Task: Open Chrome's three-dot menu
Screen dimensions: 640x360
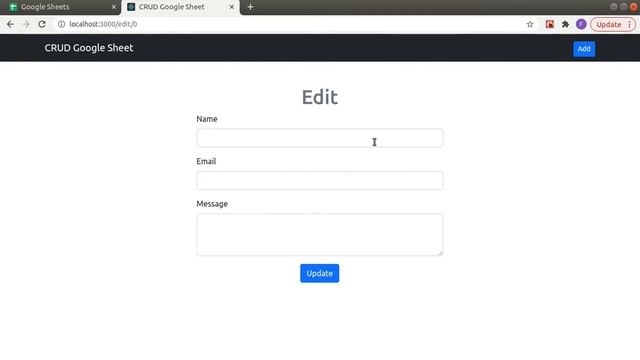Action: click(629, 24)
